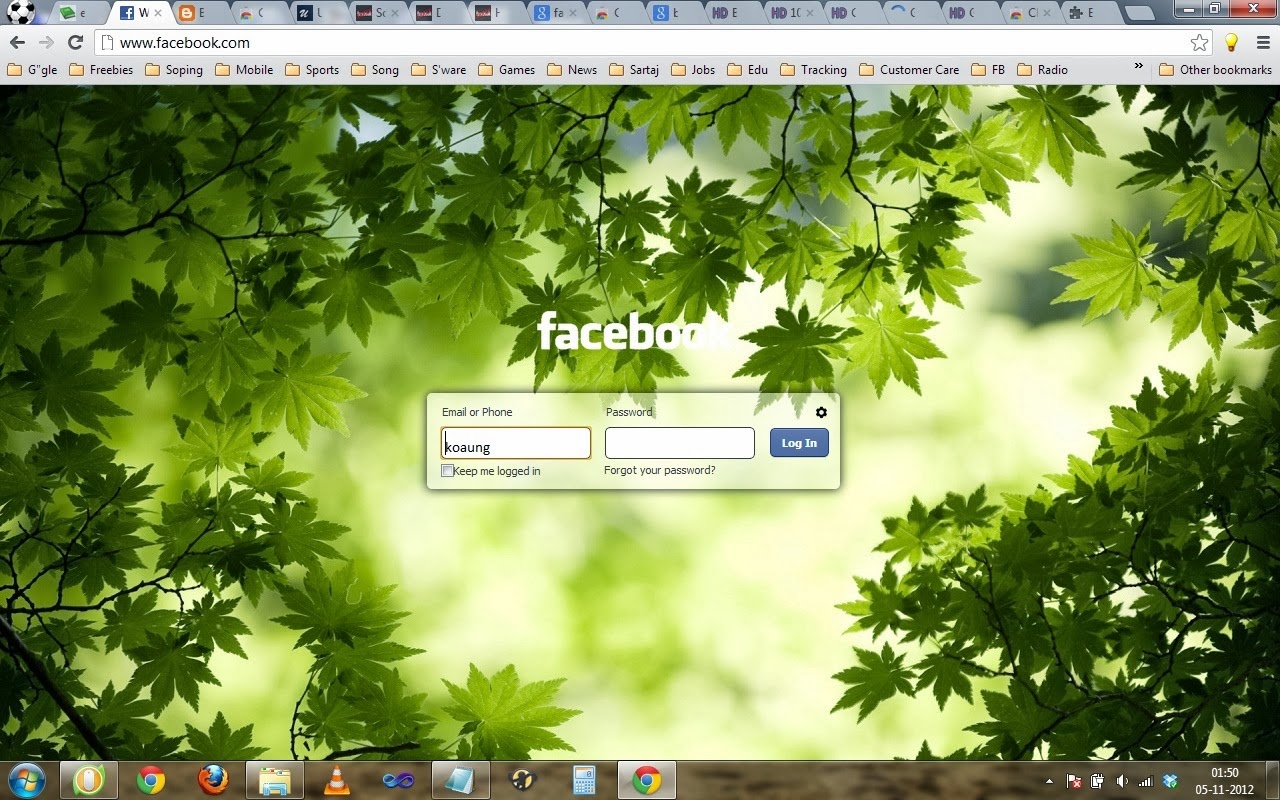Screen dimensions: 1280x800
Task: Show hidden tray icons arrow
Action: [x=1049, y=781]
